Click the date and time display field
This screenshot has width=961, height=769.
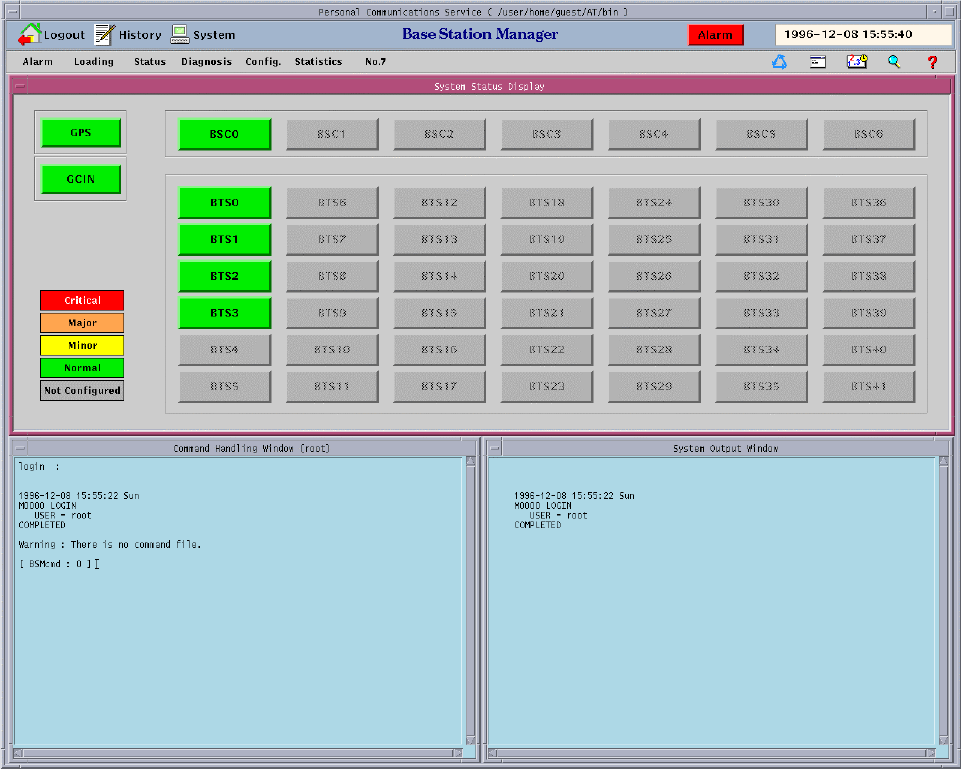pyautogui.click(x=863, y=34)
